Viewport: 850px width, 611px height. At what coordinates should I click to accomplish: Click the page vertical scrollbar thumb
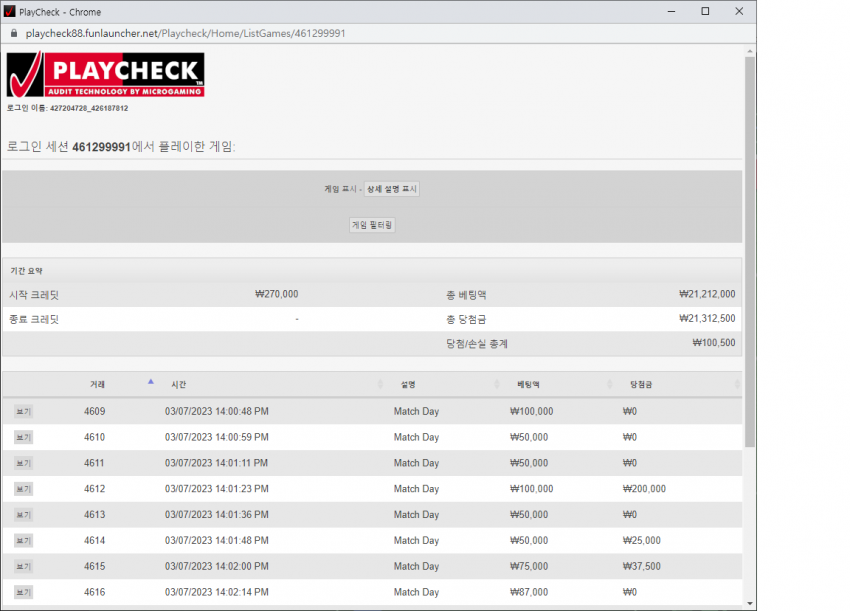click(x=750, y=252)
